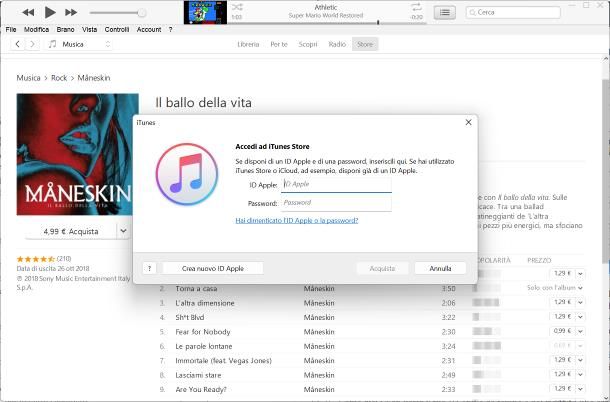Image resolution: width=610 pixels, height=402 pixels.
Task: Switch to the Scopri tab
Action: tap(308, 44)
